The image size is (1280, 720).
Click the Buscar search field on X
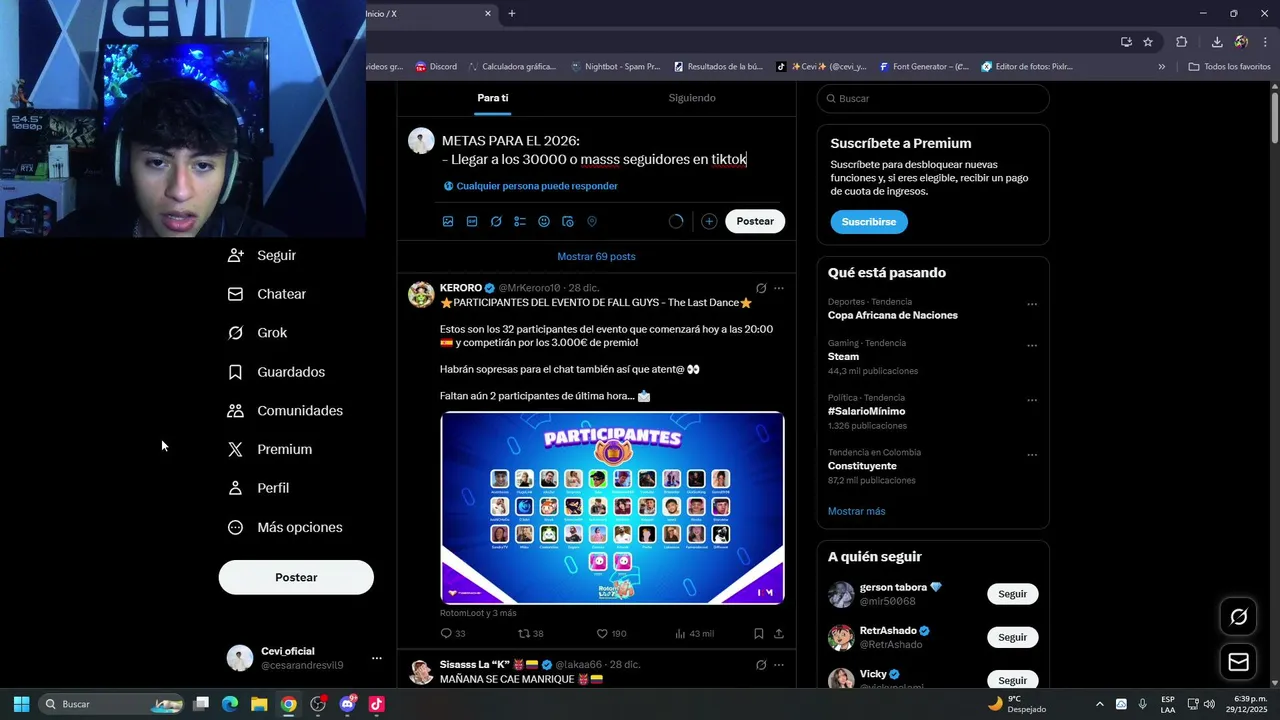[933, 99]
